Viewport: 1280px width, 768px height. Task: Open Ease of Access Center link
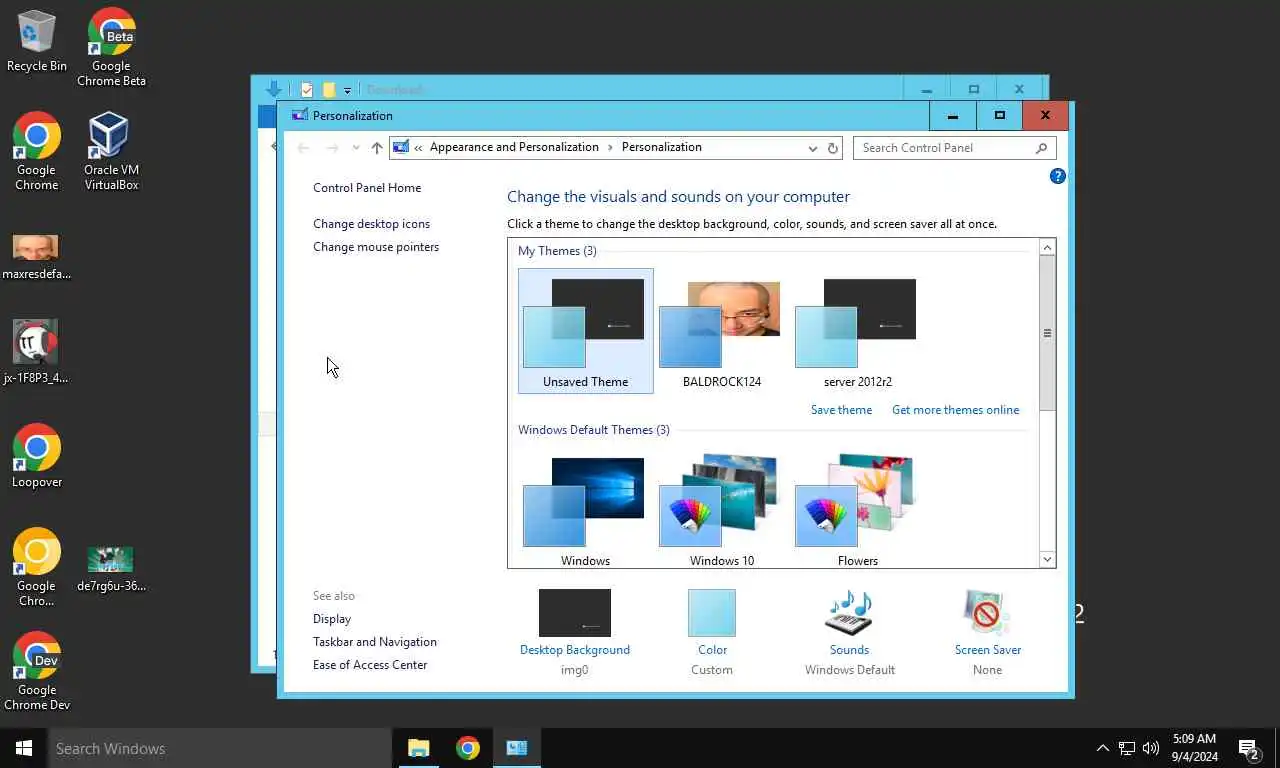(370, 665)
